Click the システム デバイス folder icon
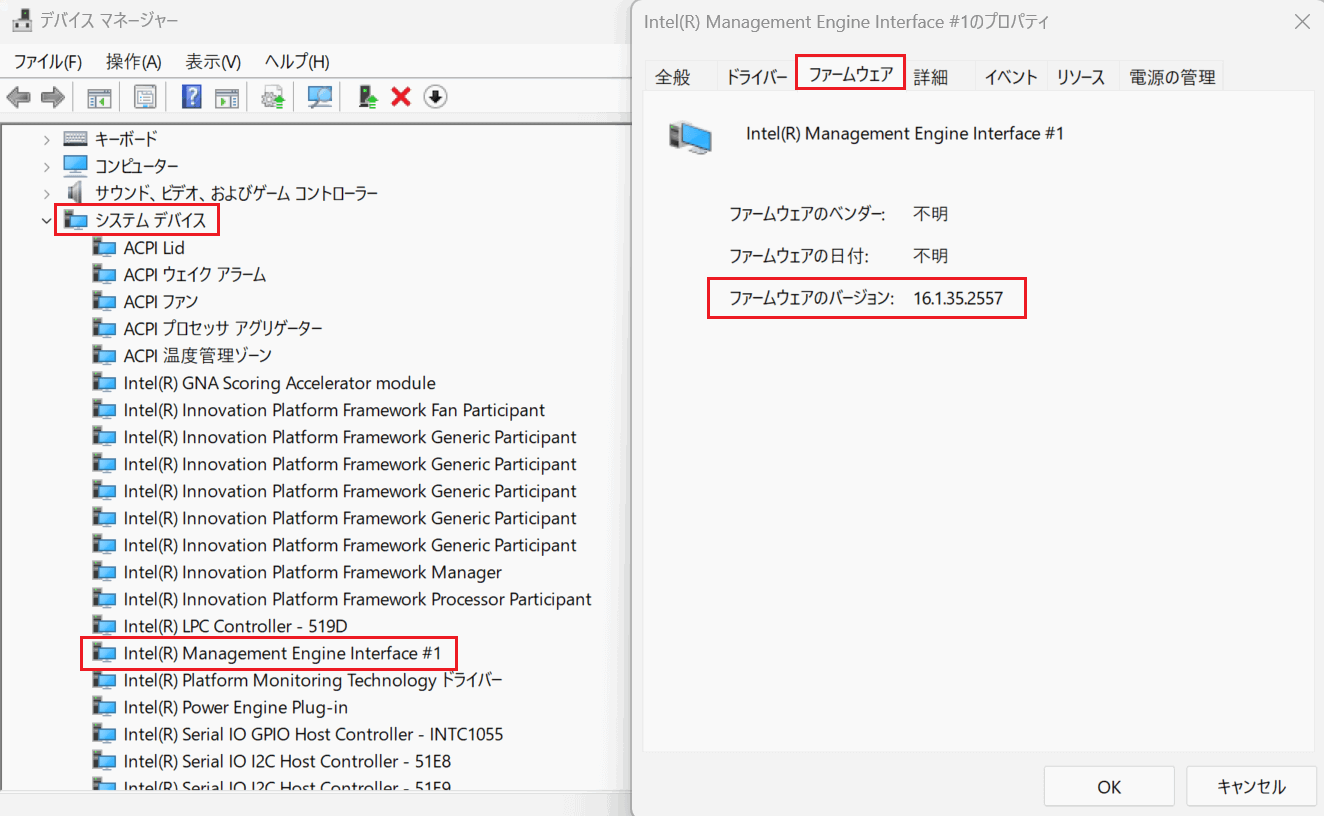This screenshot has width=1324, height=816. click(75, 220)
